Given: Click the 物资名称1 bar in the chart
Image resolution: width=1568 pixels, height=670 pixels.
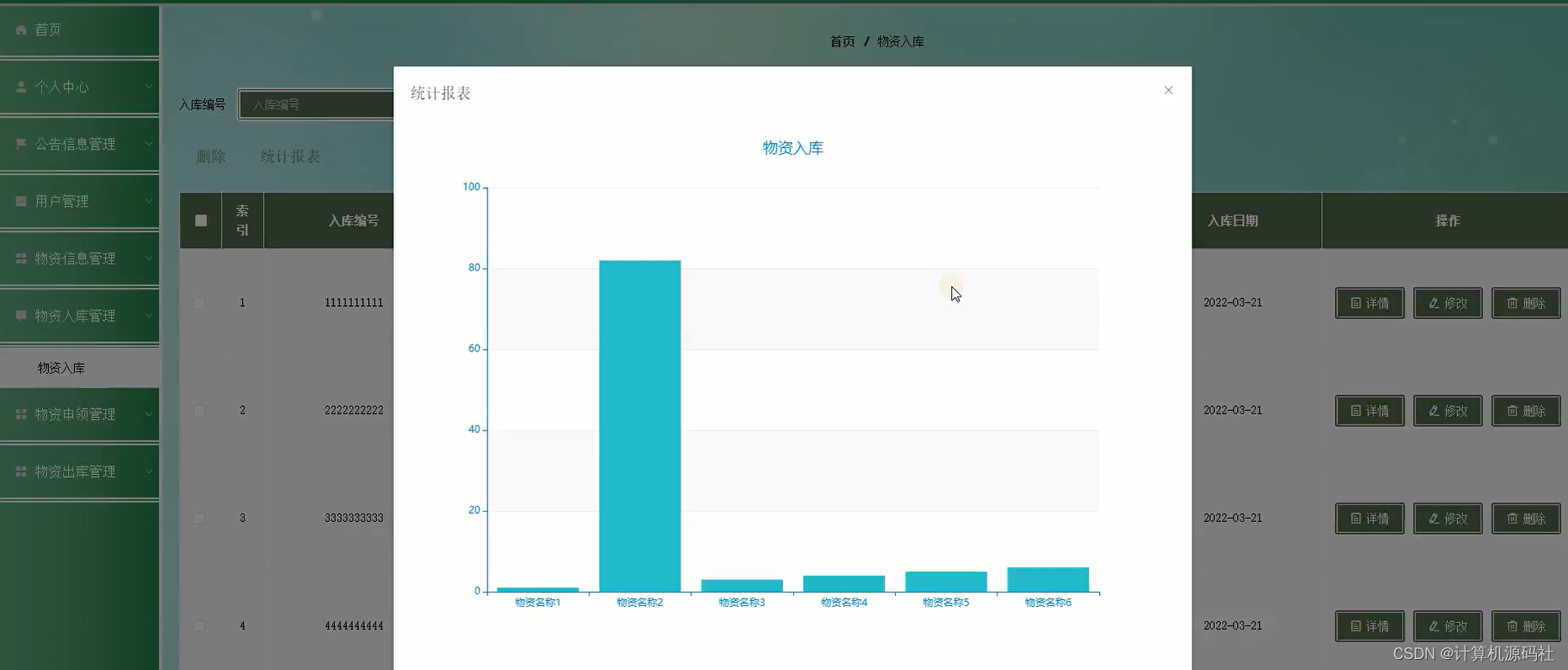Looking at the screenshot, I should 538,589.
